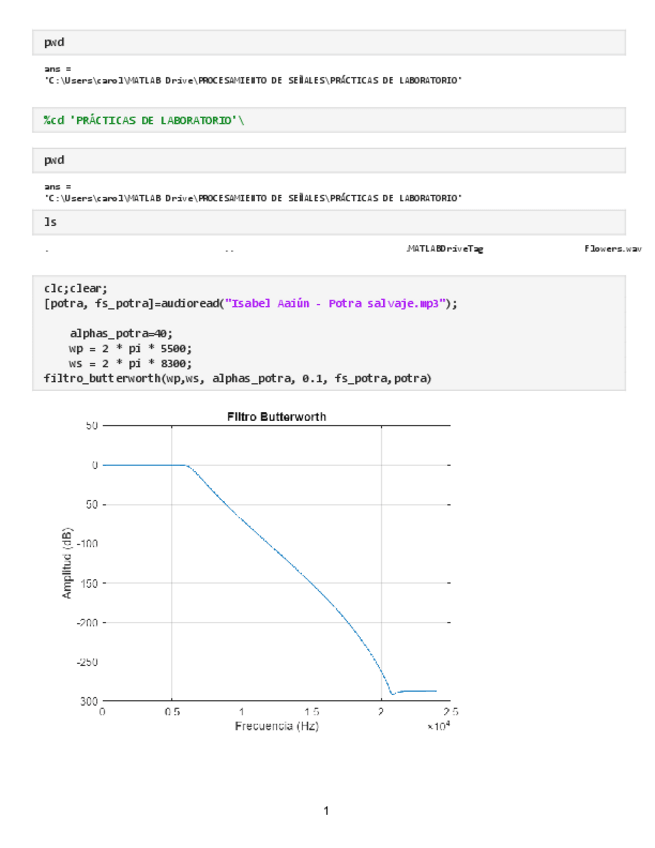
Task: Click the filtro_butterworth function call line
Action: click(x=237, y=378)
